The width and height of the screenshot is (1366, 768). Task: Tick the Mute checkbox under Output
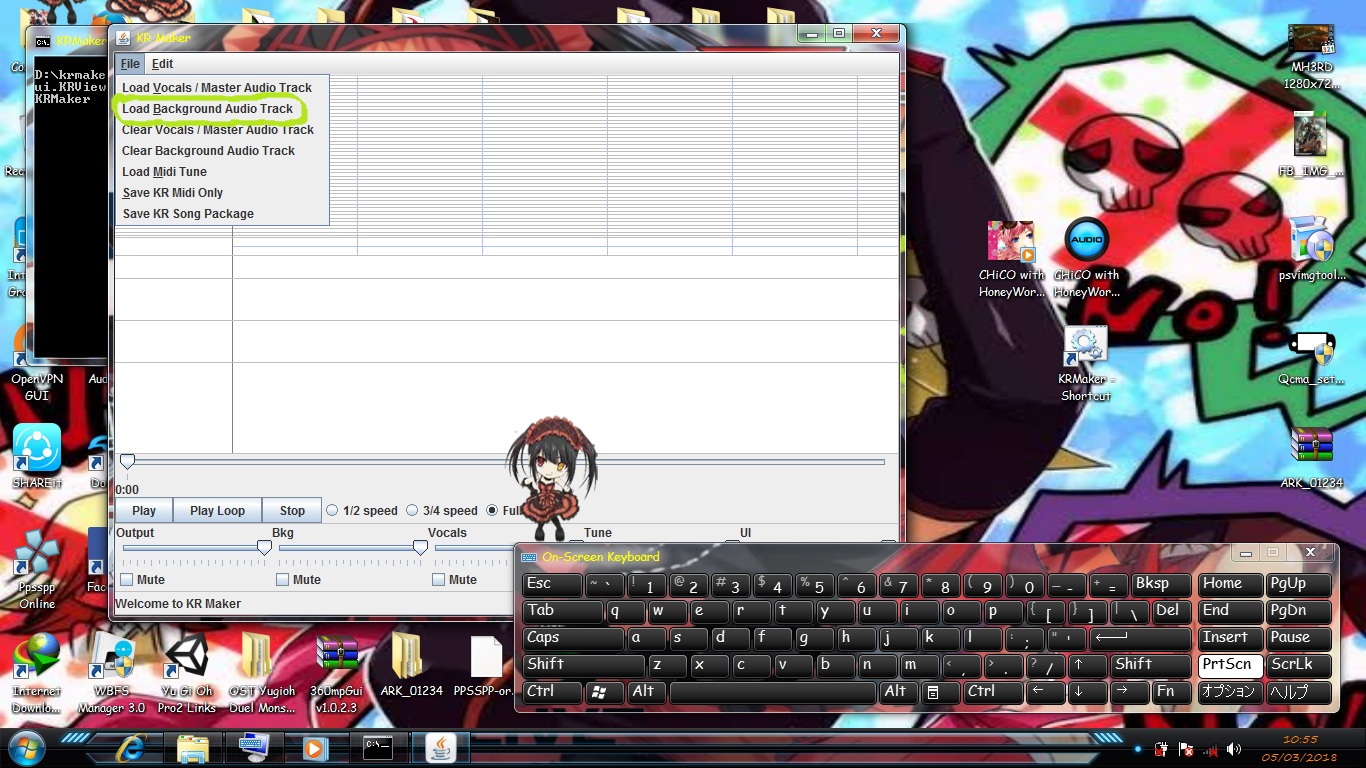click(127, 580)
